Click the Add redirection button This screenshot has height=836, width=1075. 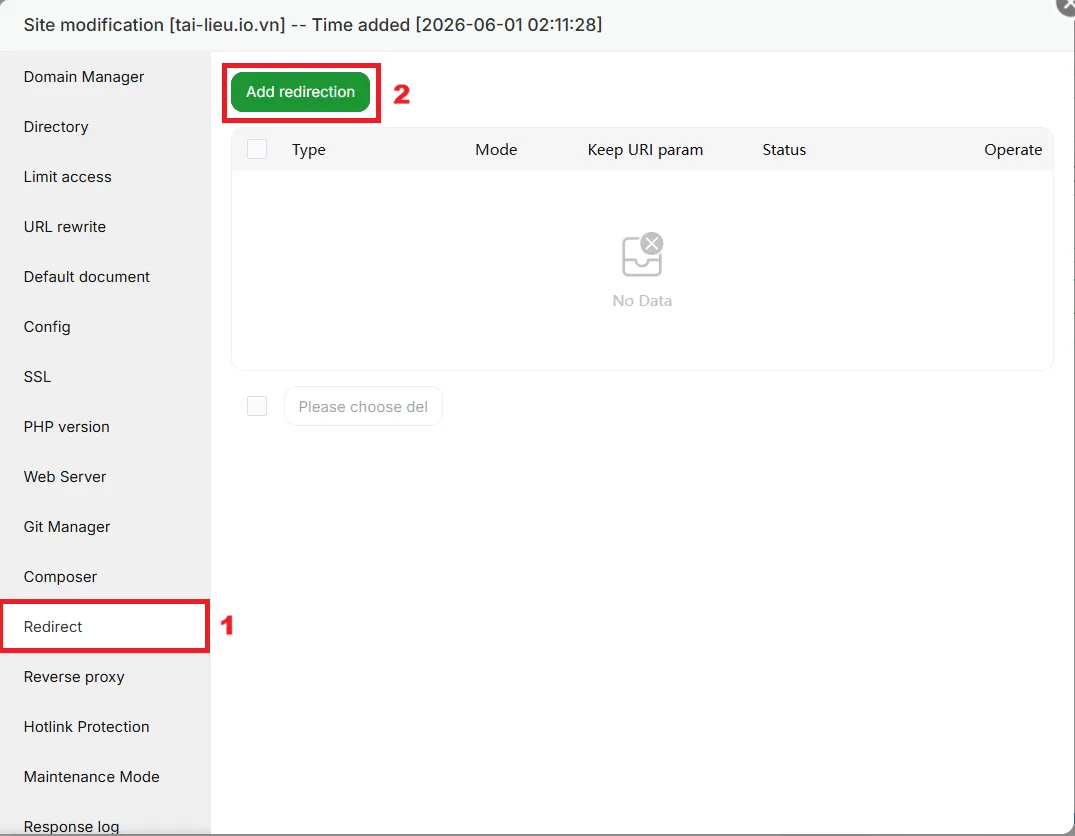(300, 92)
